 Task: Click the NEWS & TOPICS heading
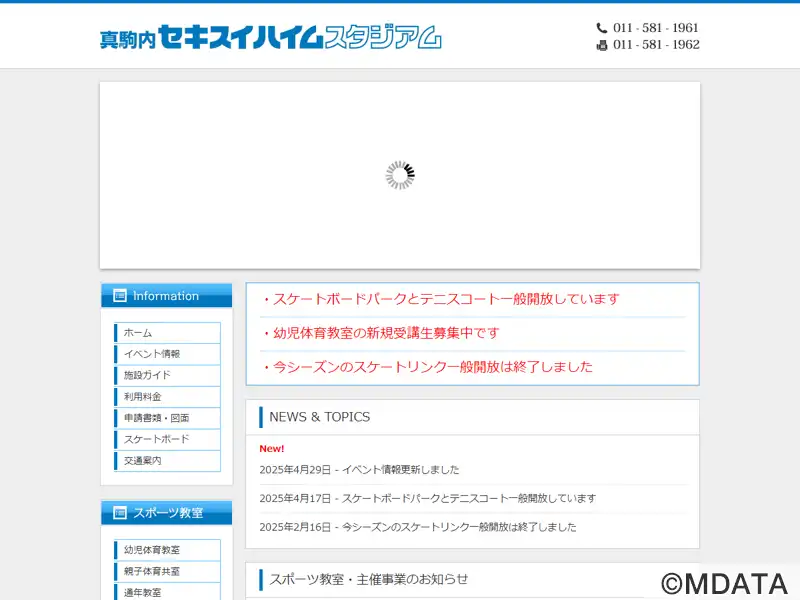pyautogui.click(x=319, y=417)
